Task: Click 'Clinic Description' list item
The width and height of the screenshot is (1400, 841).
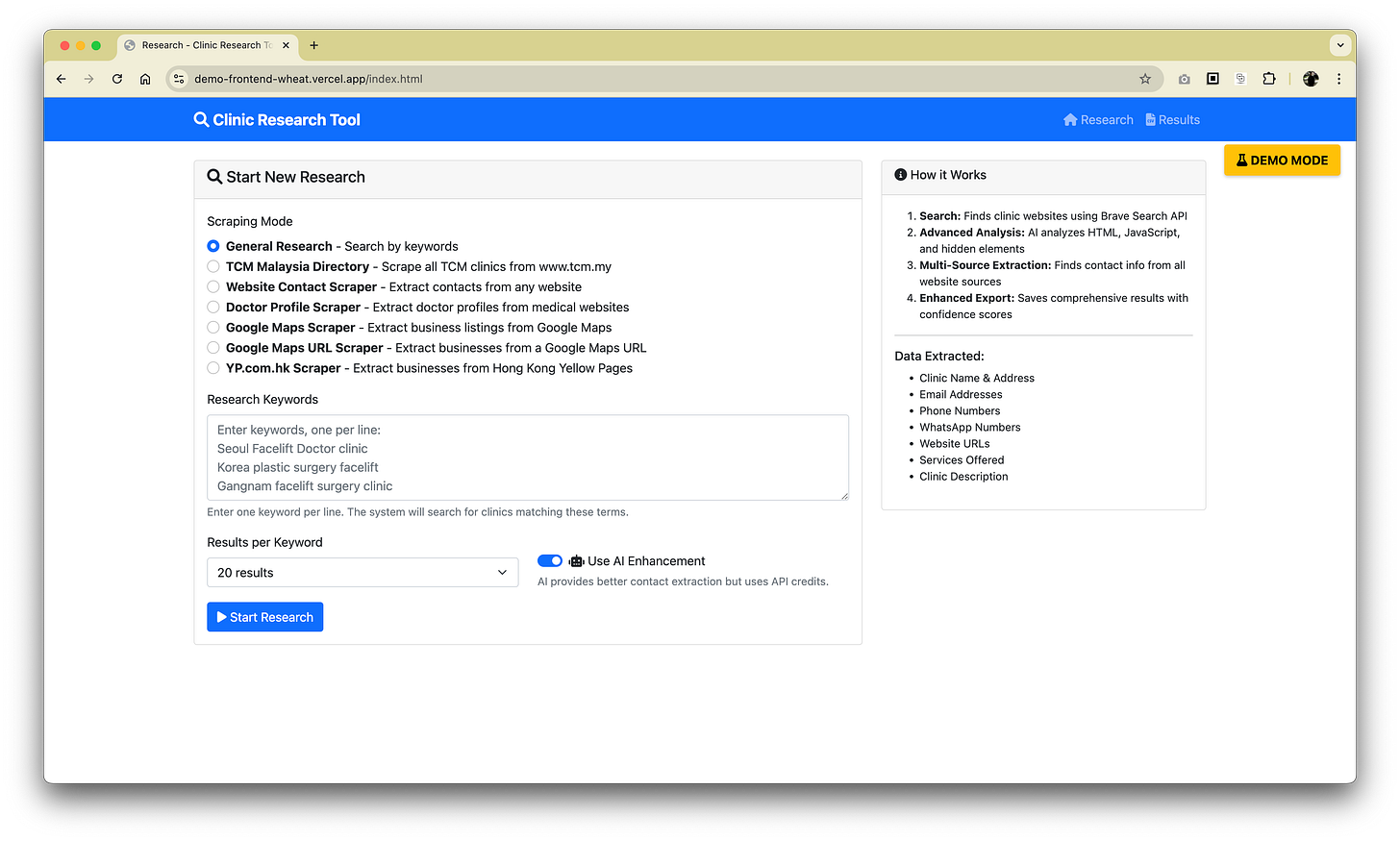Action: pos(963,476)
